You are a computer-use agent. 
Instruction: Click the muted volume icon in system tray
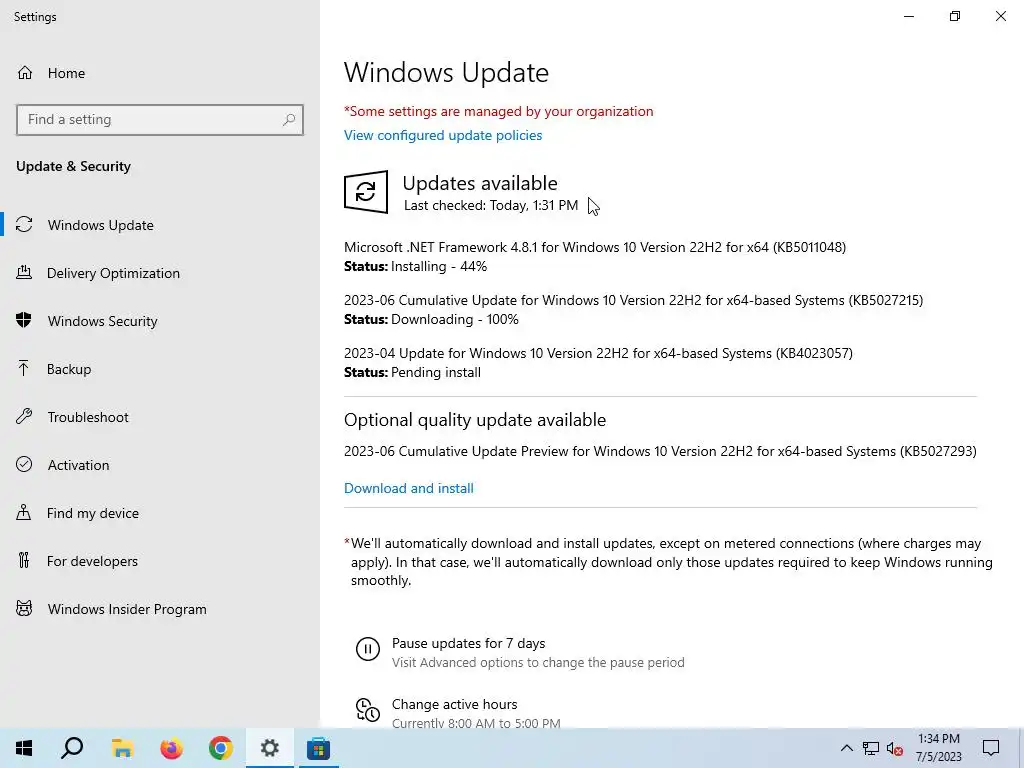point(895,748)
